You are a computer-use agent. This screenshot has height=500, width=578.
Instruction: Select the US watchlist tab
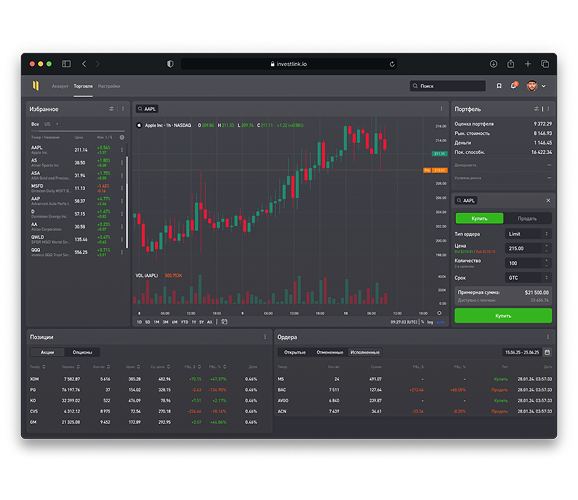47,124
